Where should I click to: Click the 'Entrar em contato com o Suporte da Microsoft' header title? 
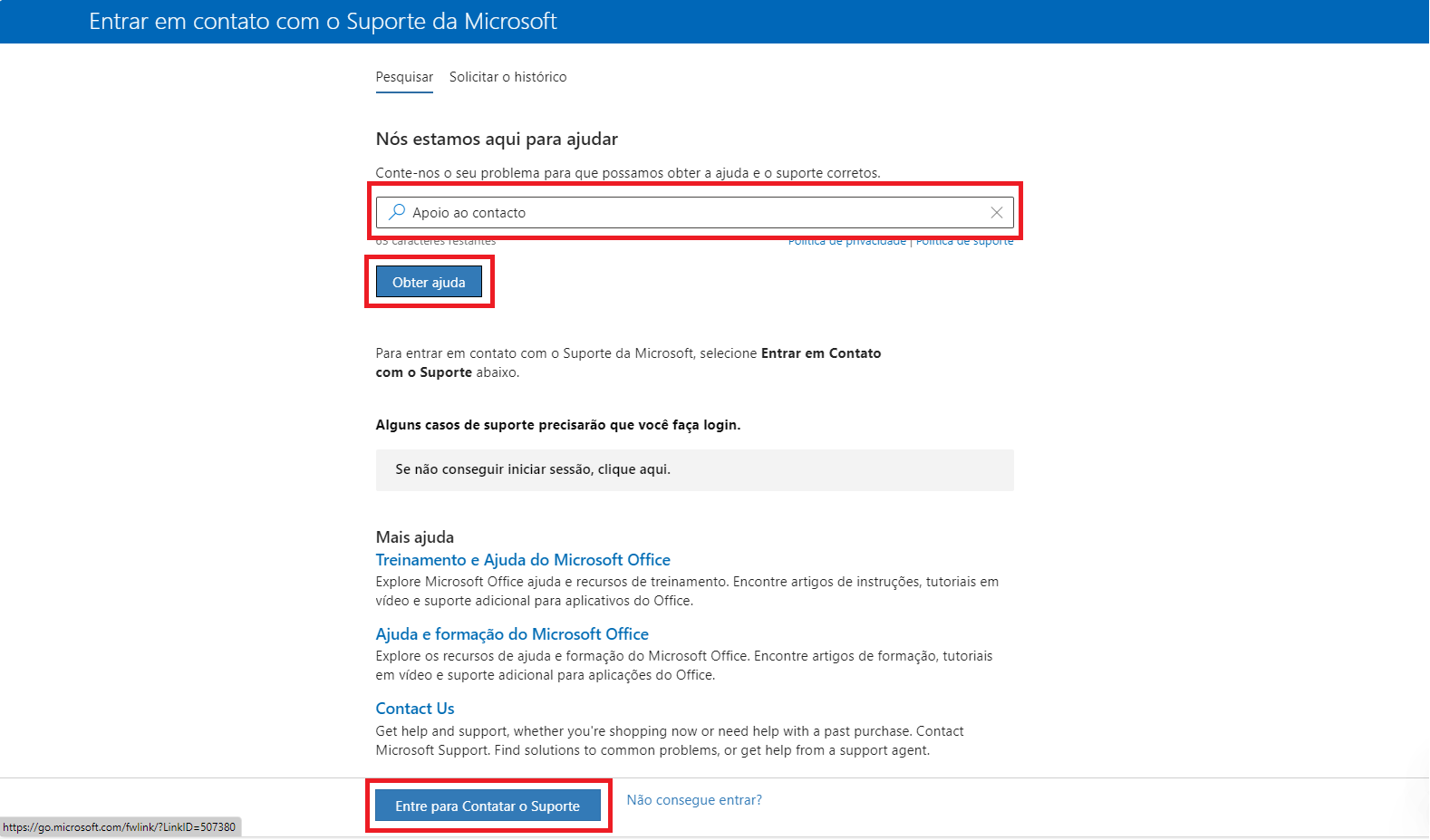point(323,21)
